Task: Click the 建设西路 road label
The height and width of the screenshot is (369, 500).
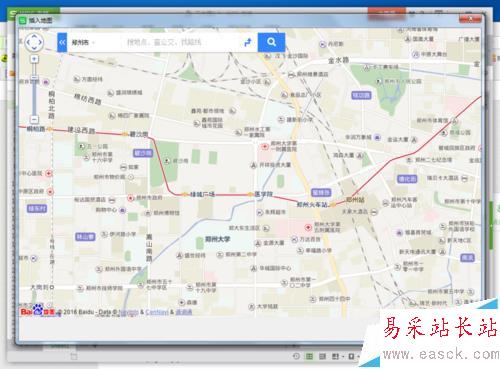Action: pyautogui.click(x=81, y=130)
